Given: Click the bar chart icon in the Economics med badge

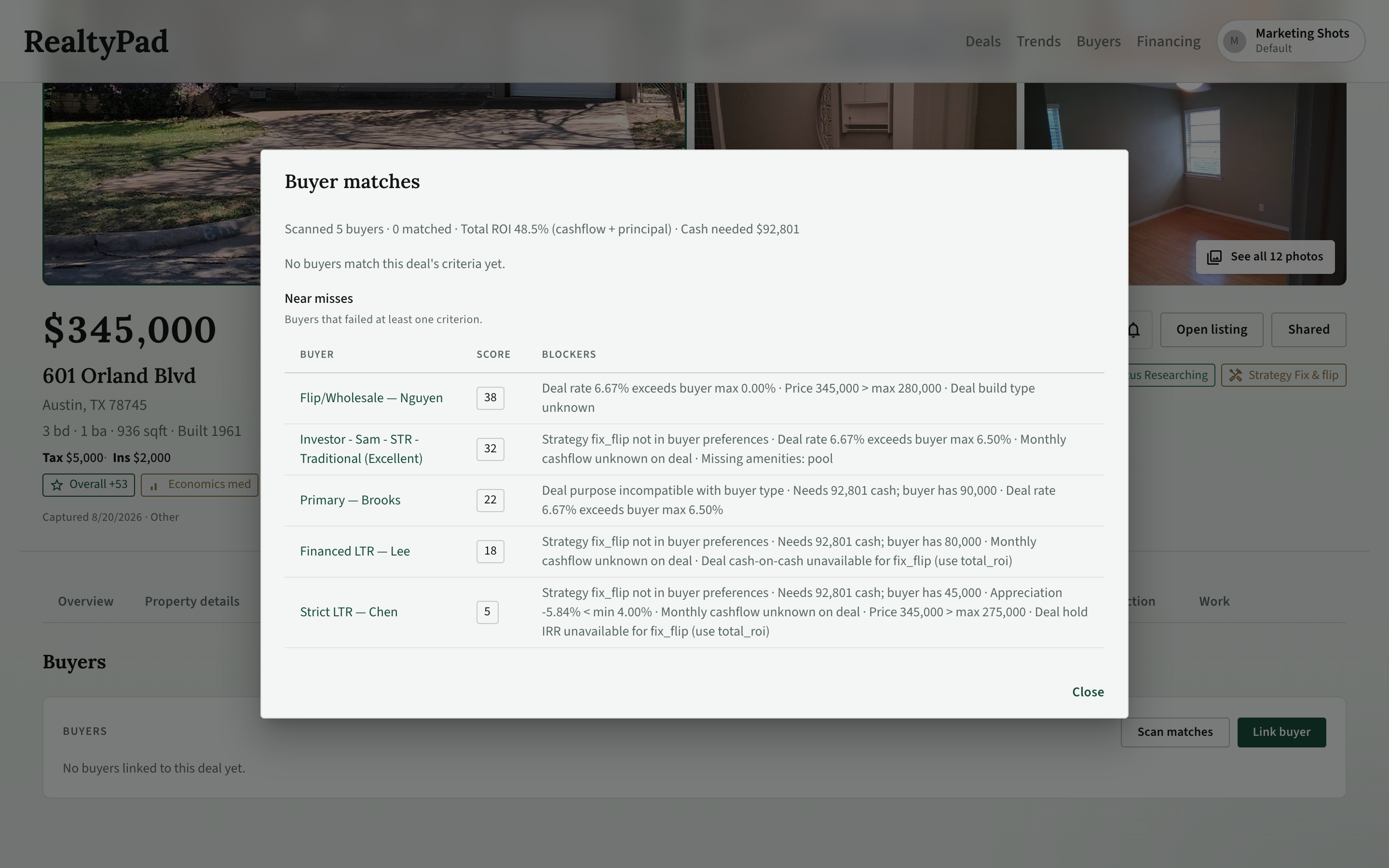Looking at the screenshot, I should (154, 486).
